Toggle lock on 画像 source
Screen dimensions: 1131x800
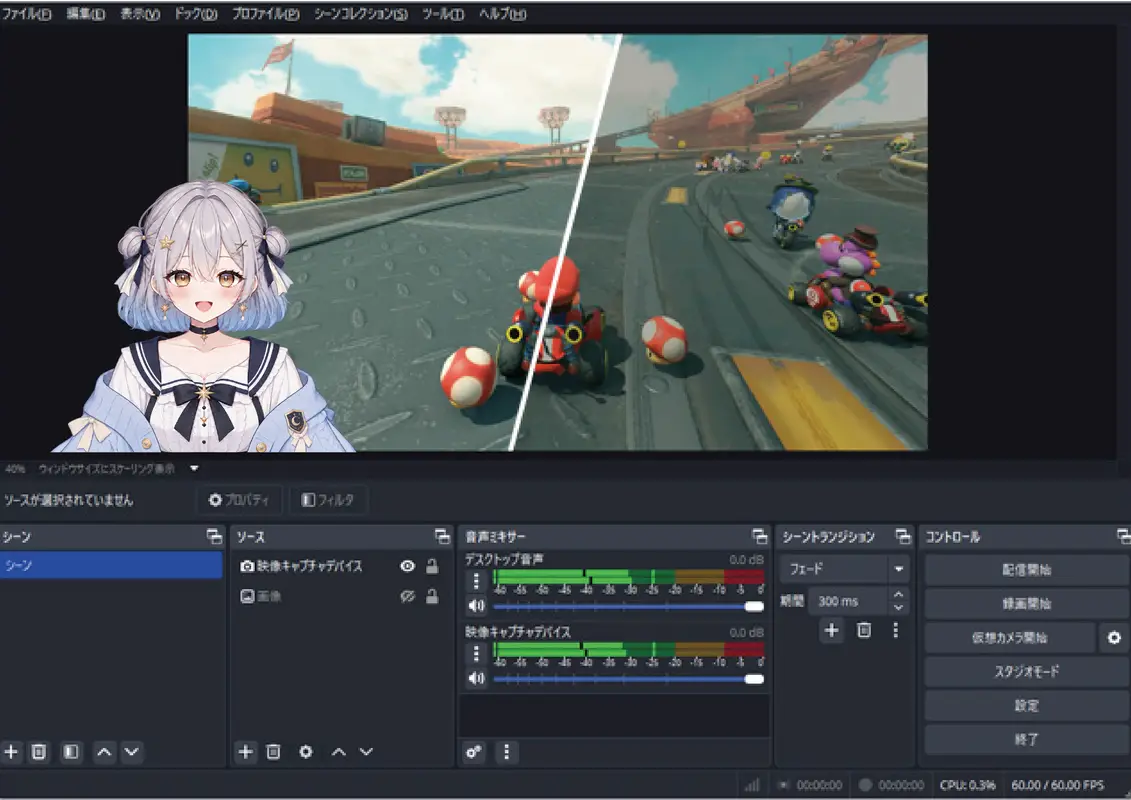click(432, 596)
